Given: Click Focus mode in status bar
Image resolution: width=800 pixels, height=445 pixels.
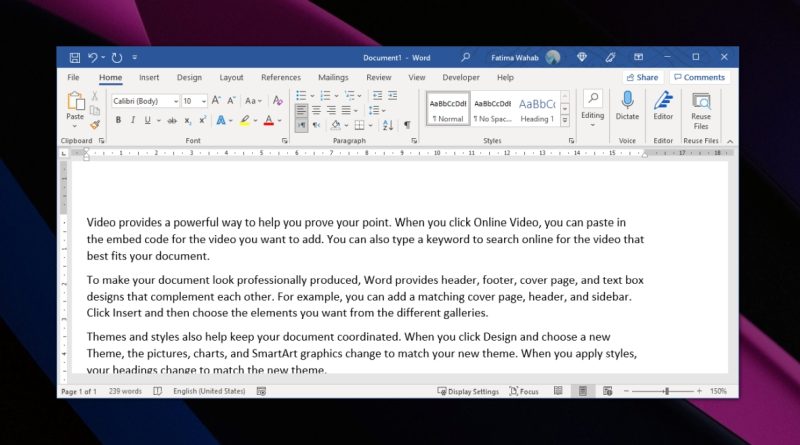Looking at the screenshot, I should pyautogui.click(x=524, y=391).
